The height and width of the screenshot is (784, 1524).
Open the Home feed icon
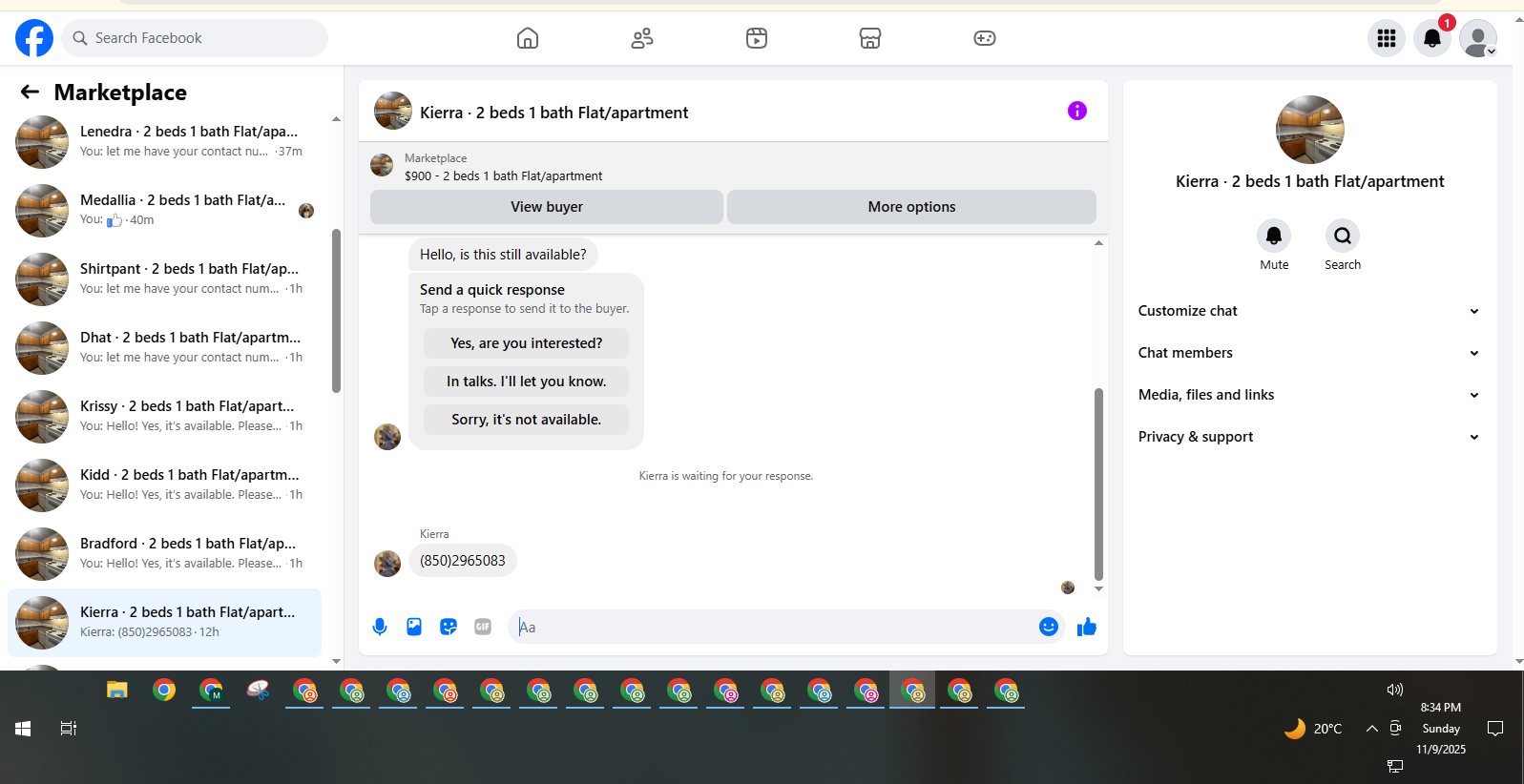pyautogui.click(x=528, y=38)
